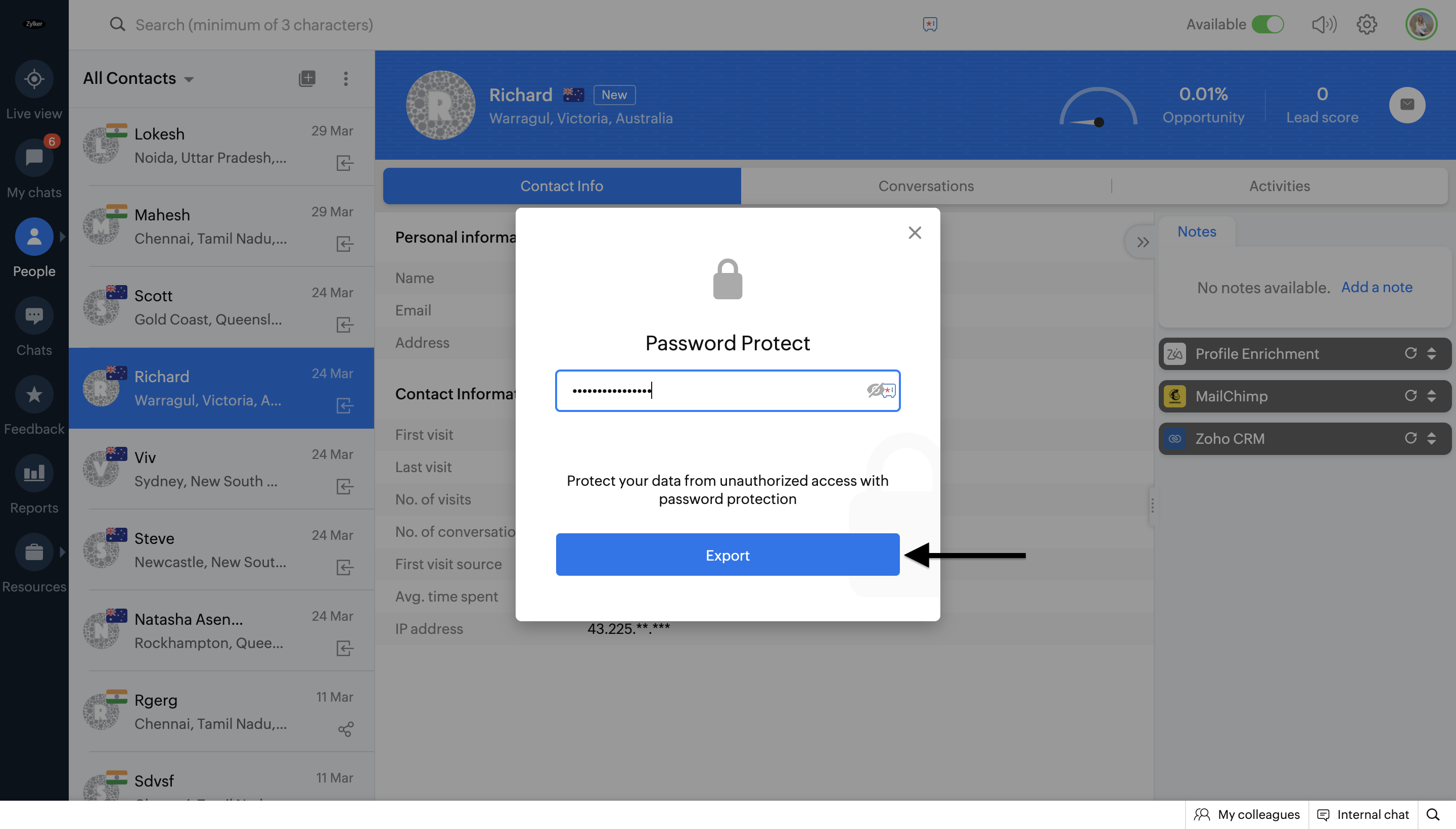Expand the All Contacts dropdown
1456x829 pixels.
(189, 79)
